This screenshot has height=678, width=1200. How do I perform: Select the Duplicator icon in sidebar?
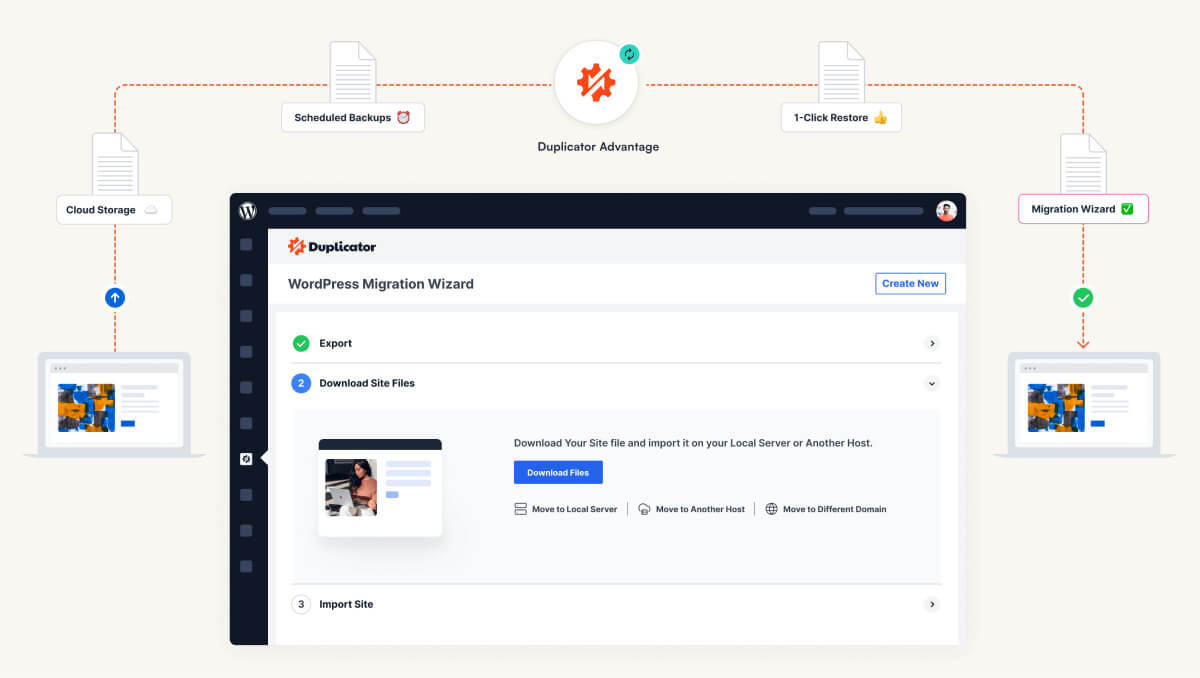point(246,459)
